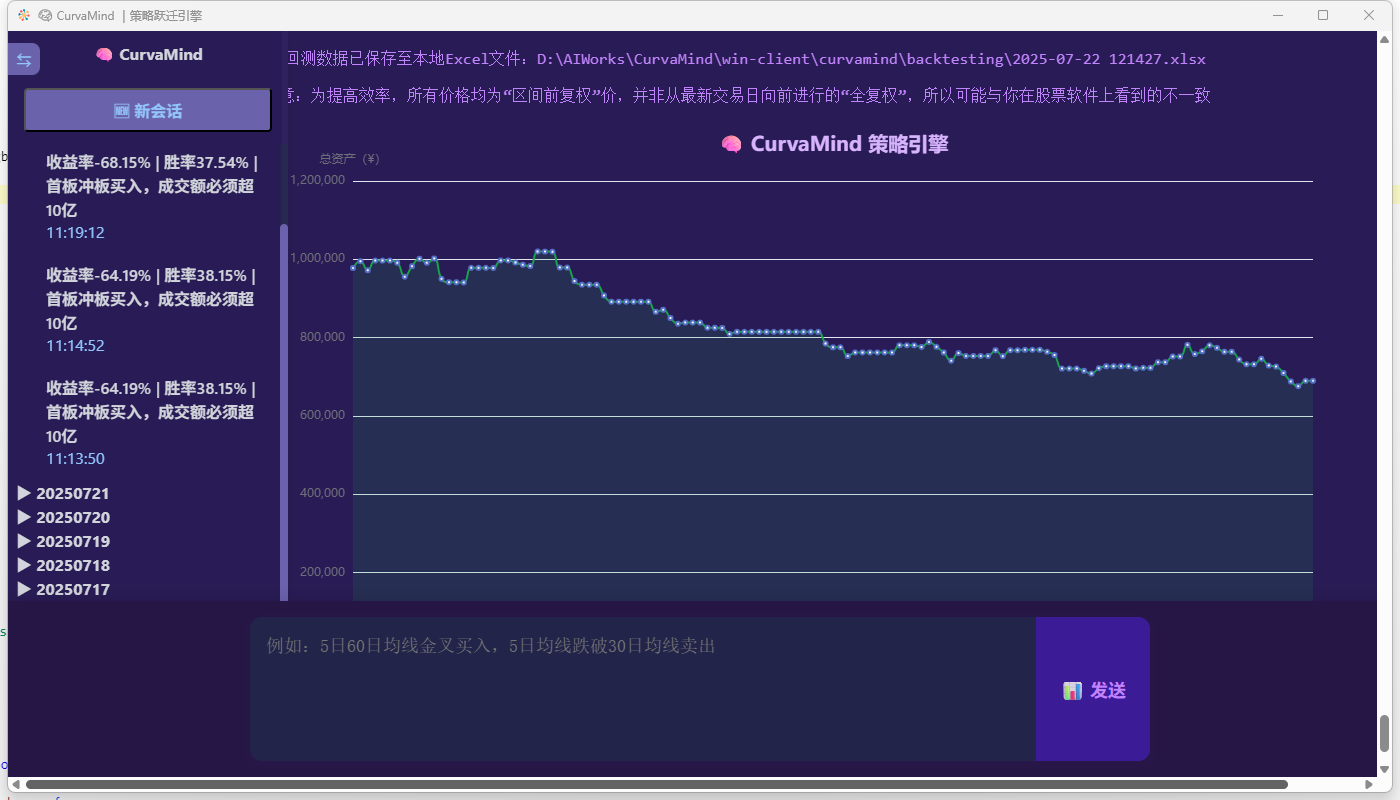Start a new session with 新会话 button
The height and width of the screenshot is (800, 1400).
[x=148, y=110]
